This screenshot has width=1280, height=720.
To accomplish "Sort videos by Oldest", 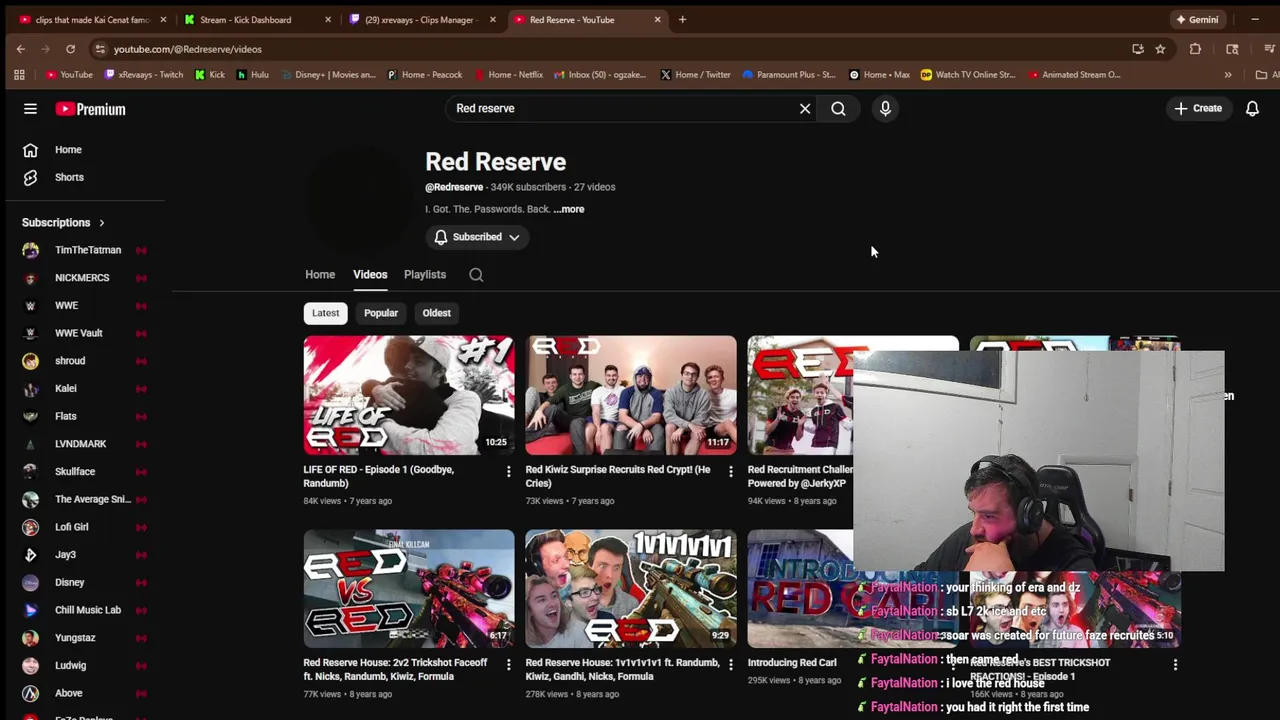I will 436,313.
